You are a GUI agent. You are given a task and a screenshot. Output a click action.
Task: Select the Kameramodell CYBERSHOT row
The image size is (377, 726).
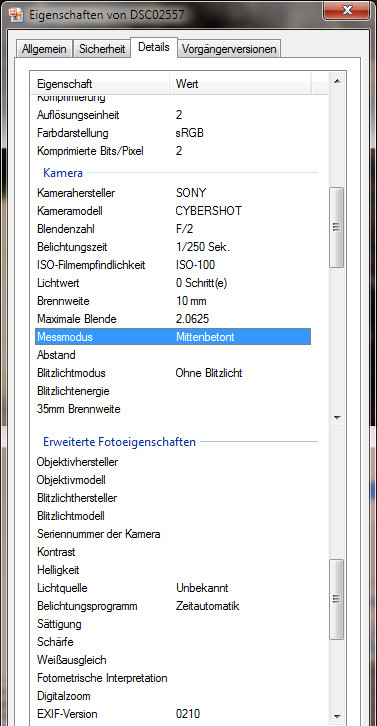tap(173, 211)
